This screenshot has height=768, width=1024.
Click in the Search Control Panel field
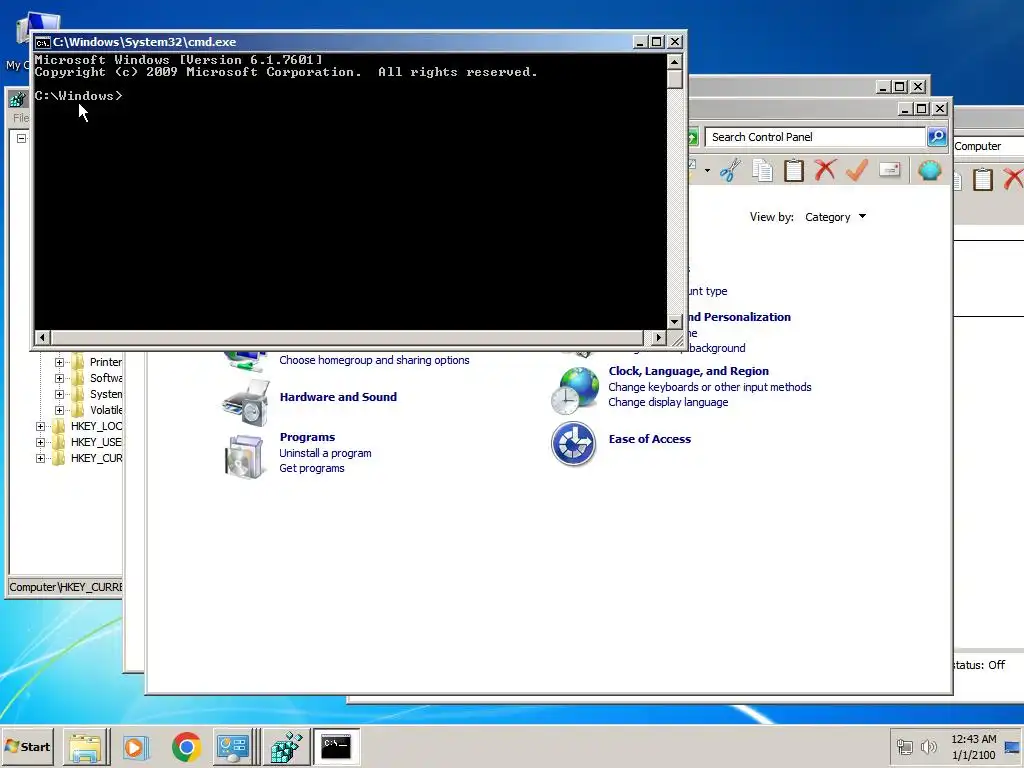(815, 137)
